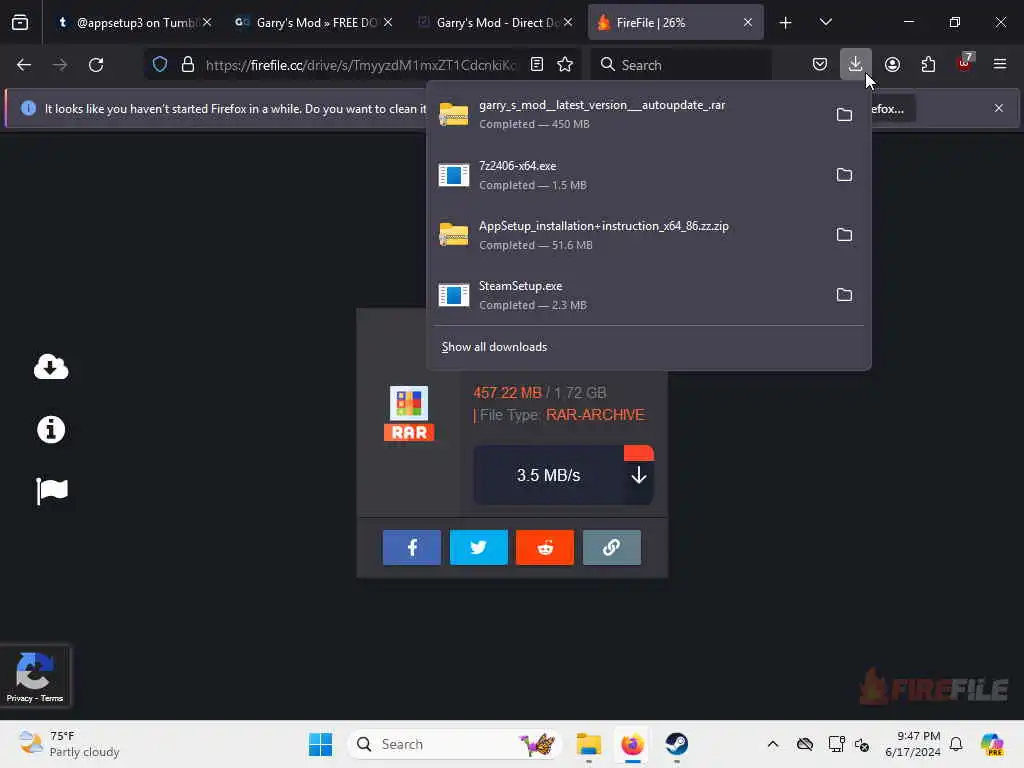Open containing folder for SteamSetup.exe
Image resolution: width=1024 pixels, height=768 pixels.
(844, 295)
